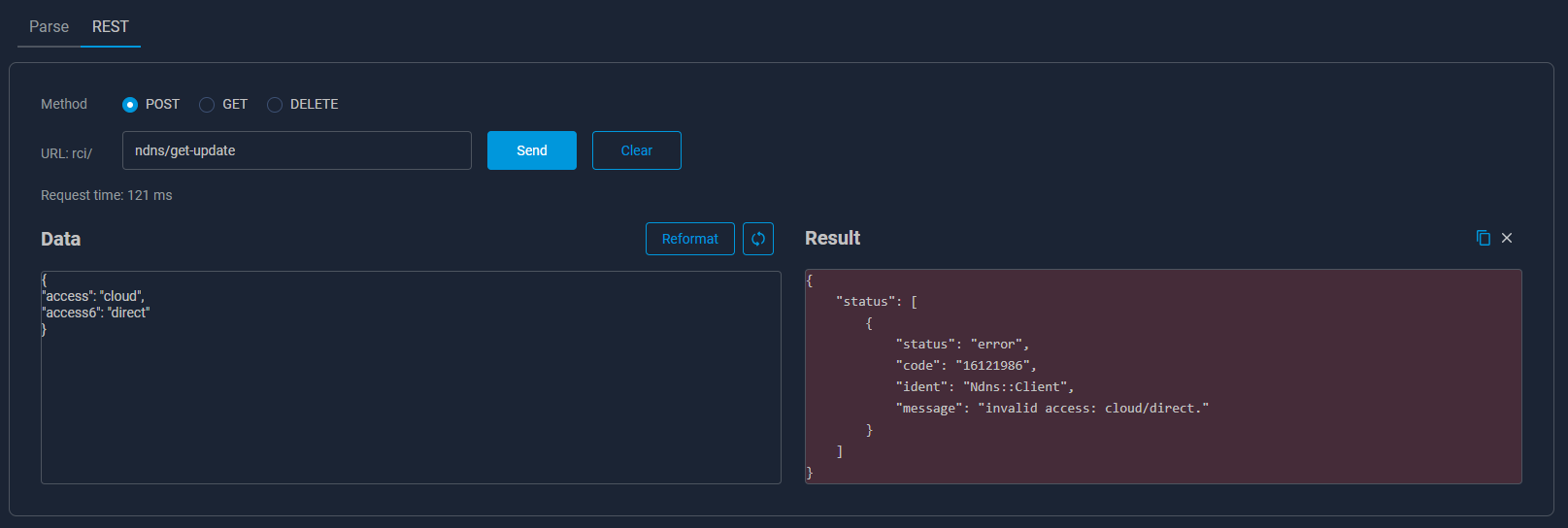The image size is (1568, 528).
Task: Click the invalid access error message line
Action: [x=1052, y=408]
